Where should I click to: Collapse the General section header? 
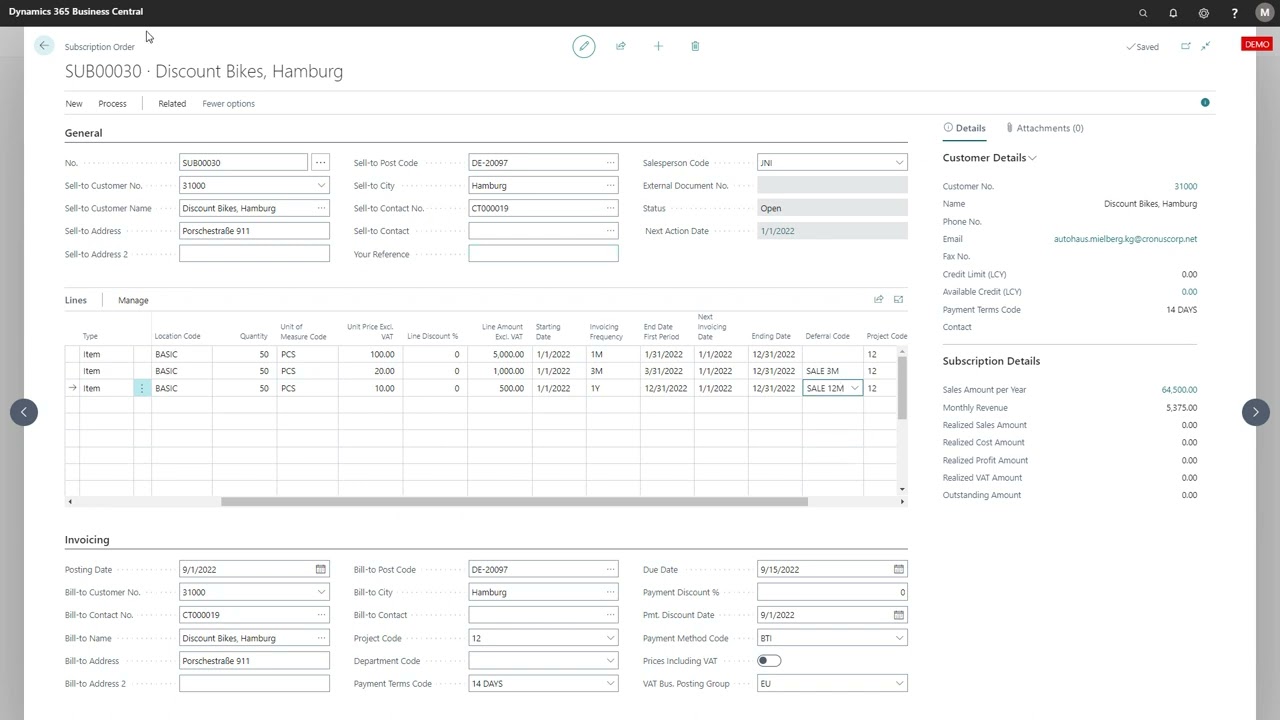[x=84, y=133]
